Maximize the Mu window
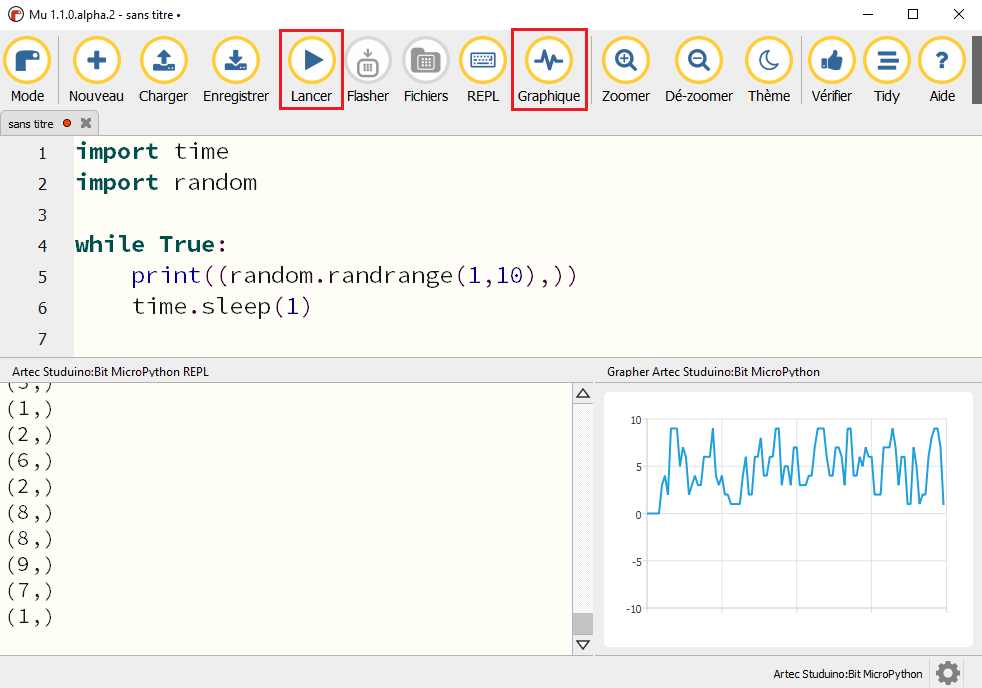This screenshot has height=688, width=982. pyautogui.click(x=913, y=14)
